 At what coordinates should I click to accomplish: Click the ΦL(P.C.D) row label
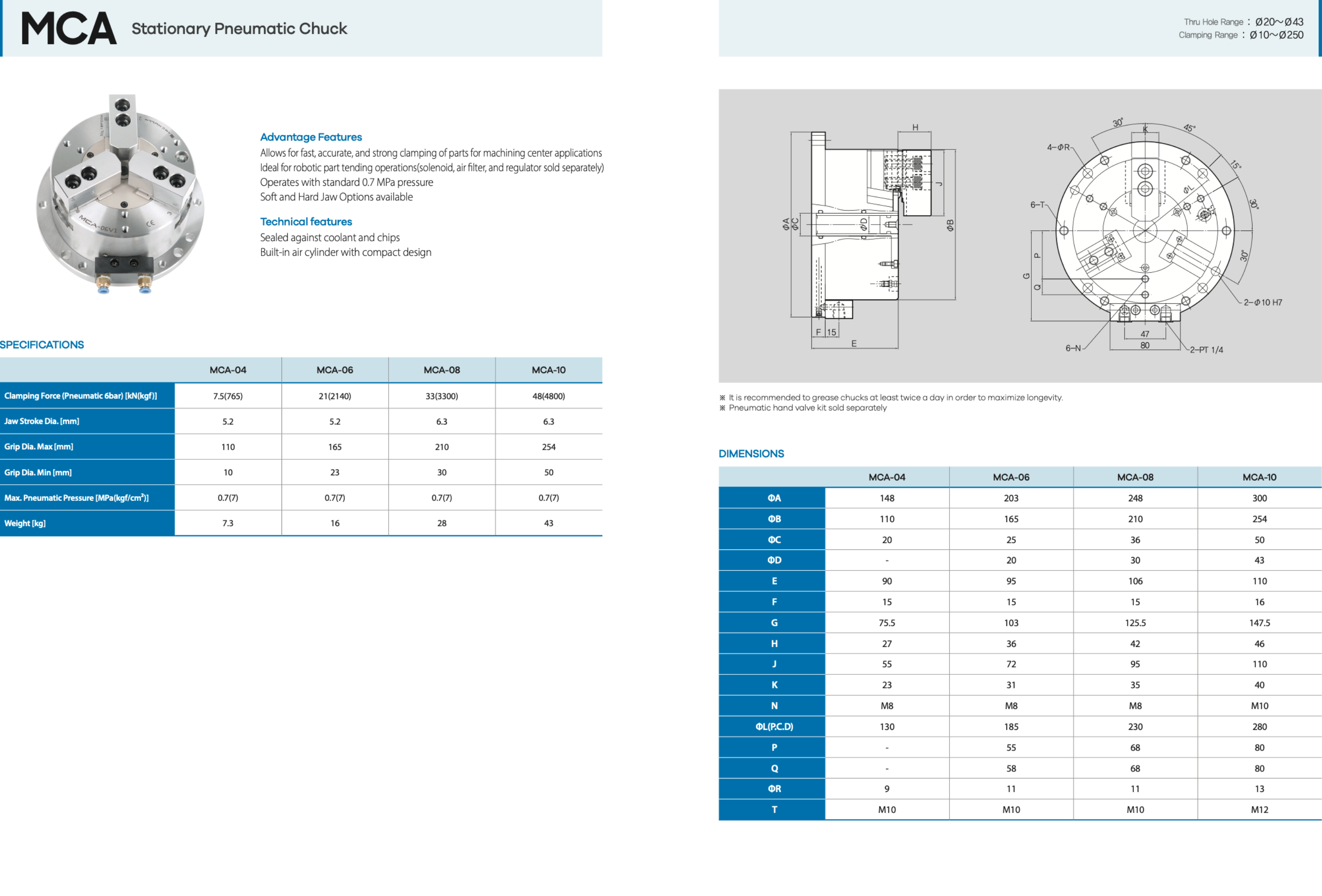coord(774,726)
